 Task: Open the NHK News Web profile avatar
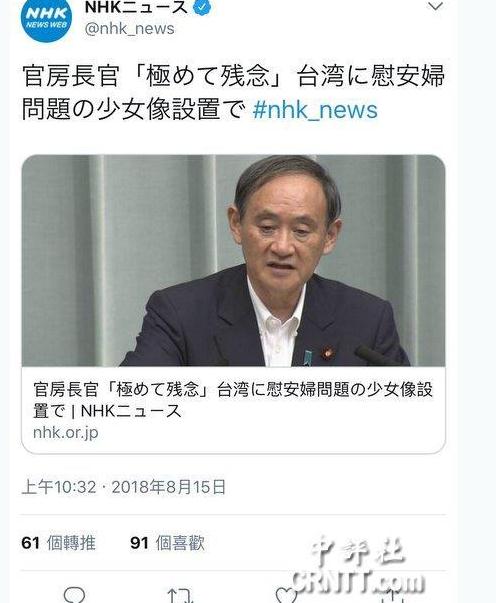[x=46, y=18]
